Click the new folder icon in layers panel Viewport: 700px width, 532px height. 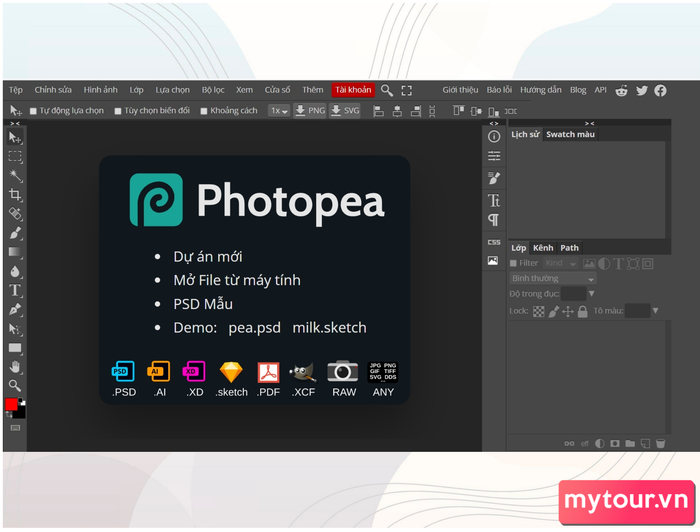[x=630, y=444]
